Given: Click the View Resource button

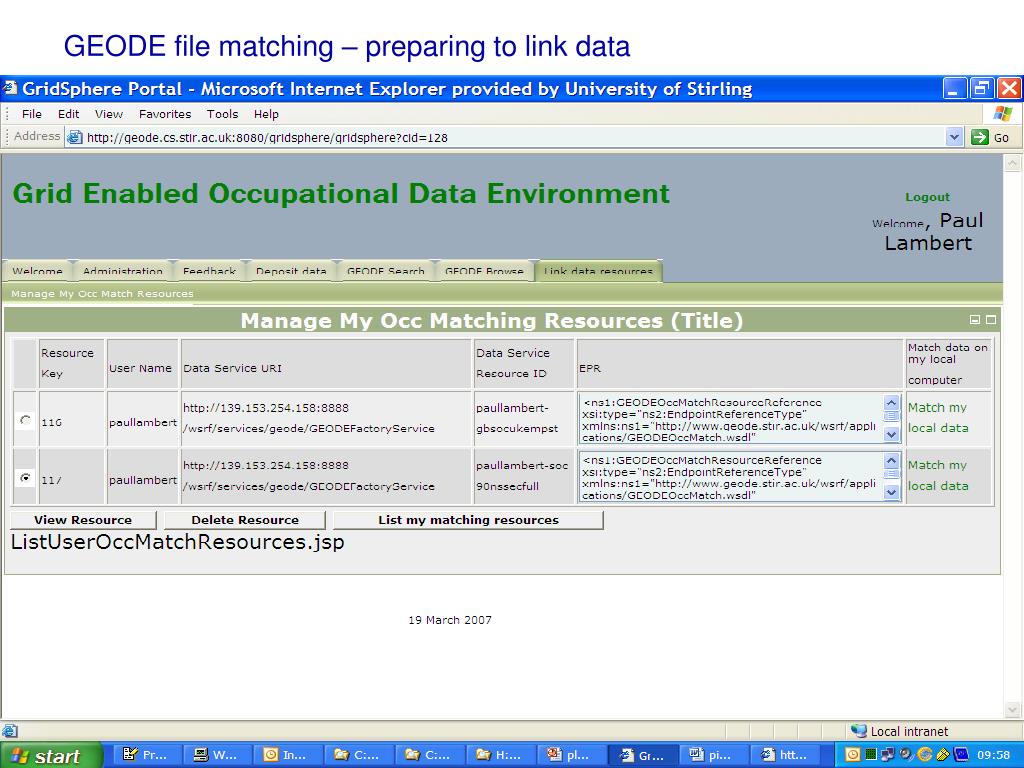Looking at the screenshot, I should [x=83, y=520].
